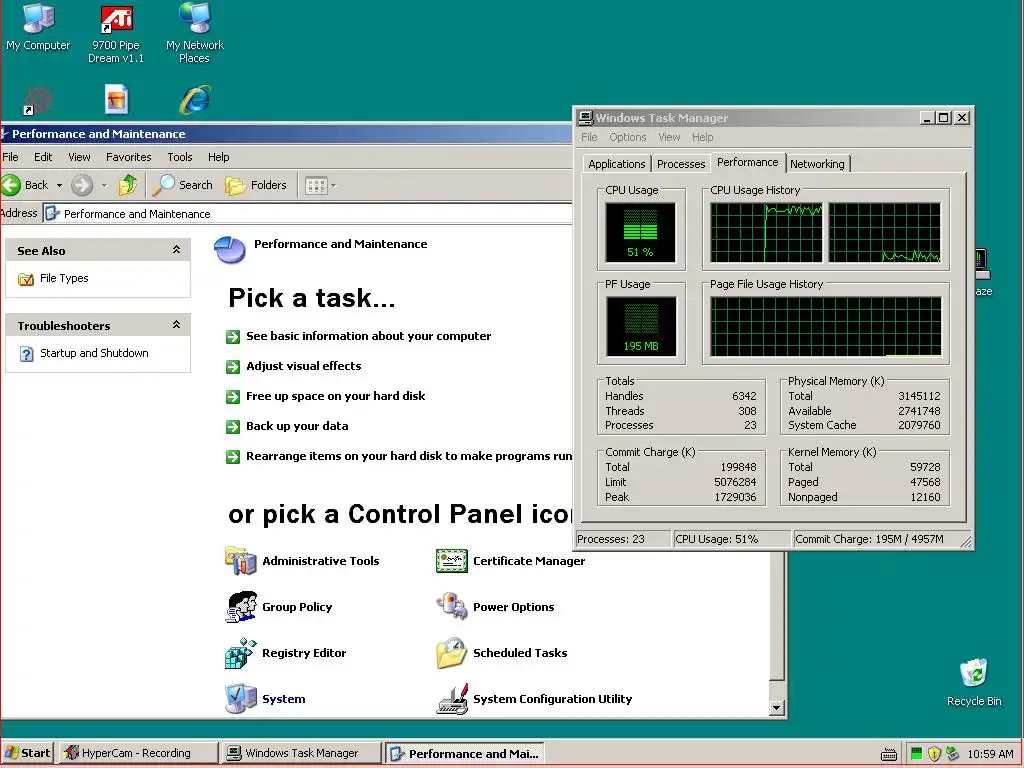Open document icon on desktop

pyautogui.click(x=116, y=100)
